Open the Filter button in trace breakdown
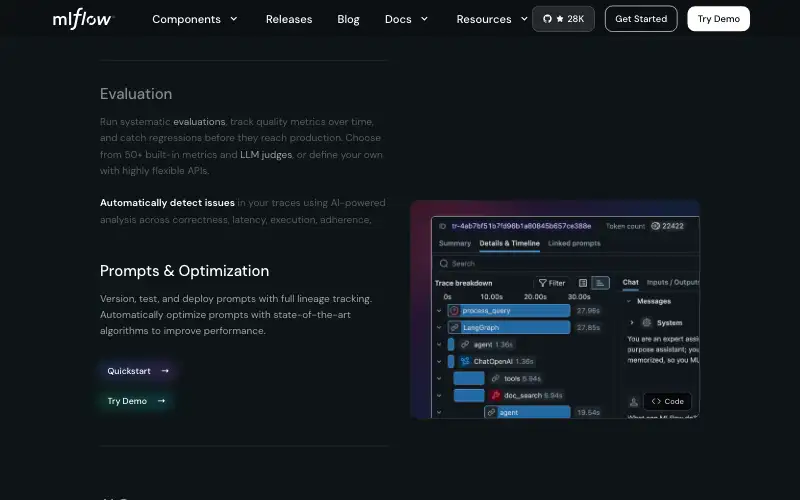 click(552, 283)
